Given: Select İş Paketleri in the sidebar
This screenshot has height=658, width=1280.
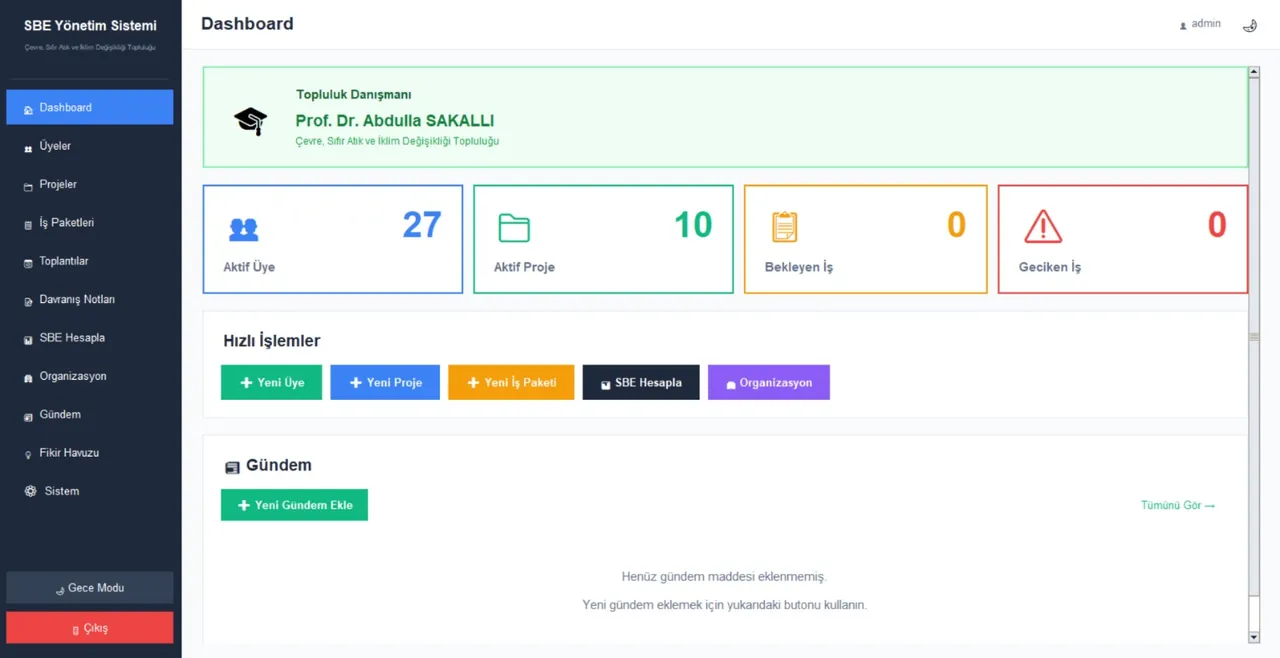Looking at the screenshot, I should [90, 222].
